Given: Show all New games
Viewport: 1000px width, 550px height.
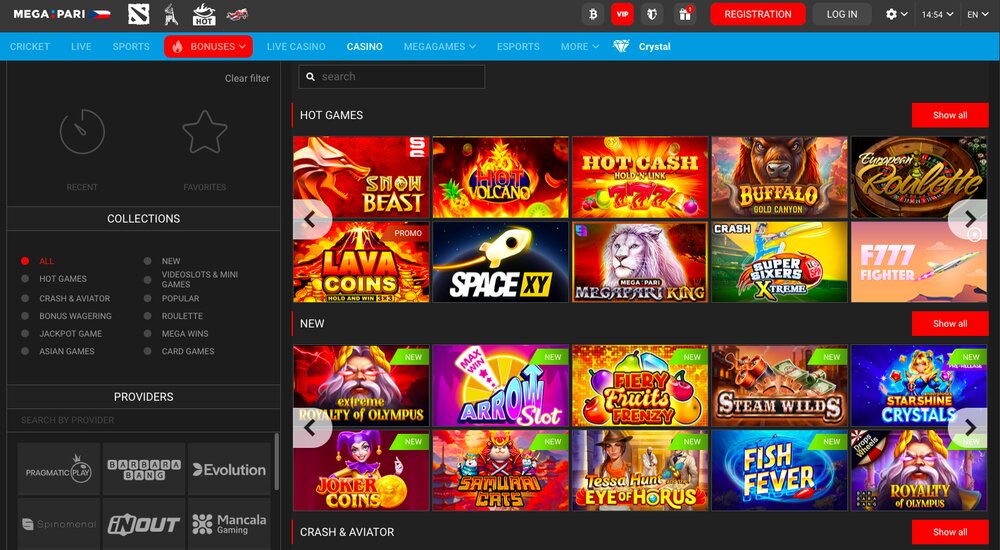Looking at the screenshot, I should pos(950,323).
